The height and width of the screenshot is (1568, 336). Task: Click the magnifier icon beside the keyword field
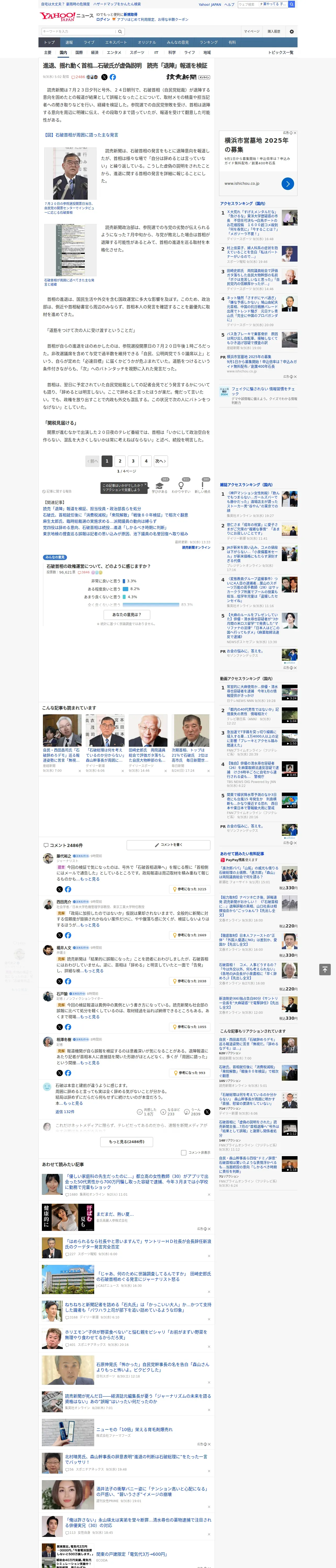pos(120,31)
